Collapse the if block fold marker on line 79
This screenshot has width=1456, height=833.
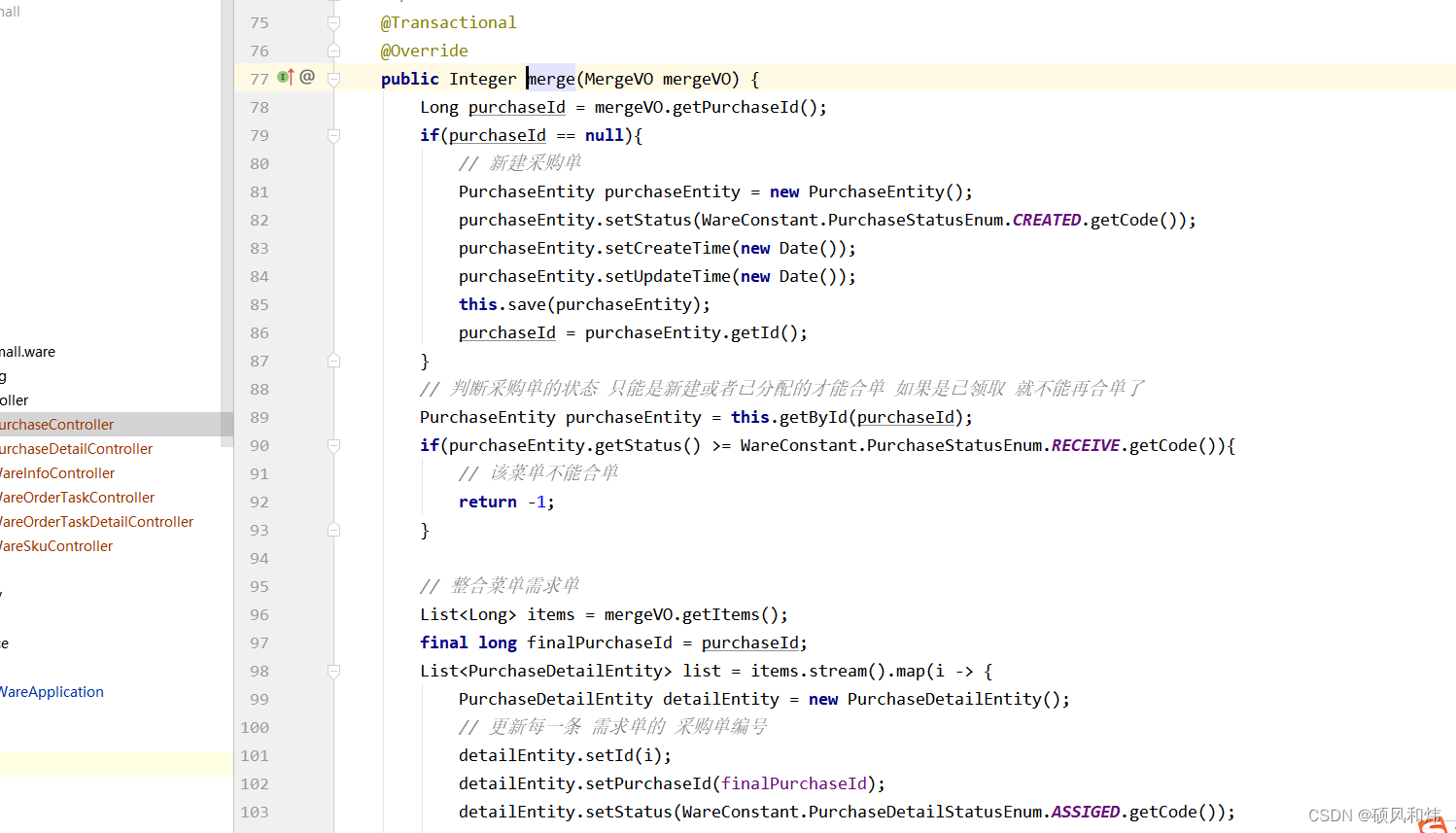coord(333,135)
